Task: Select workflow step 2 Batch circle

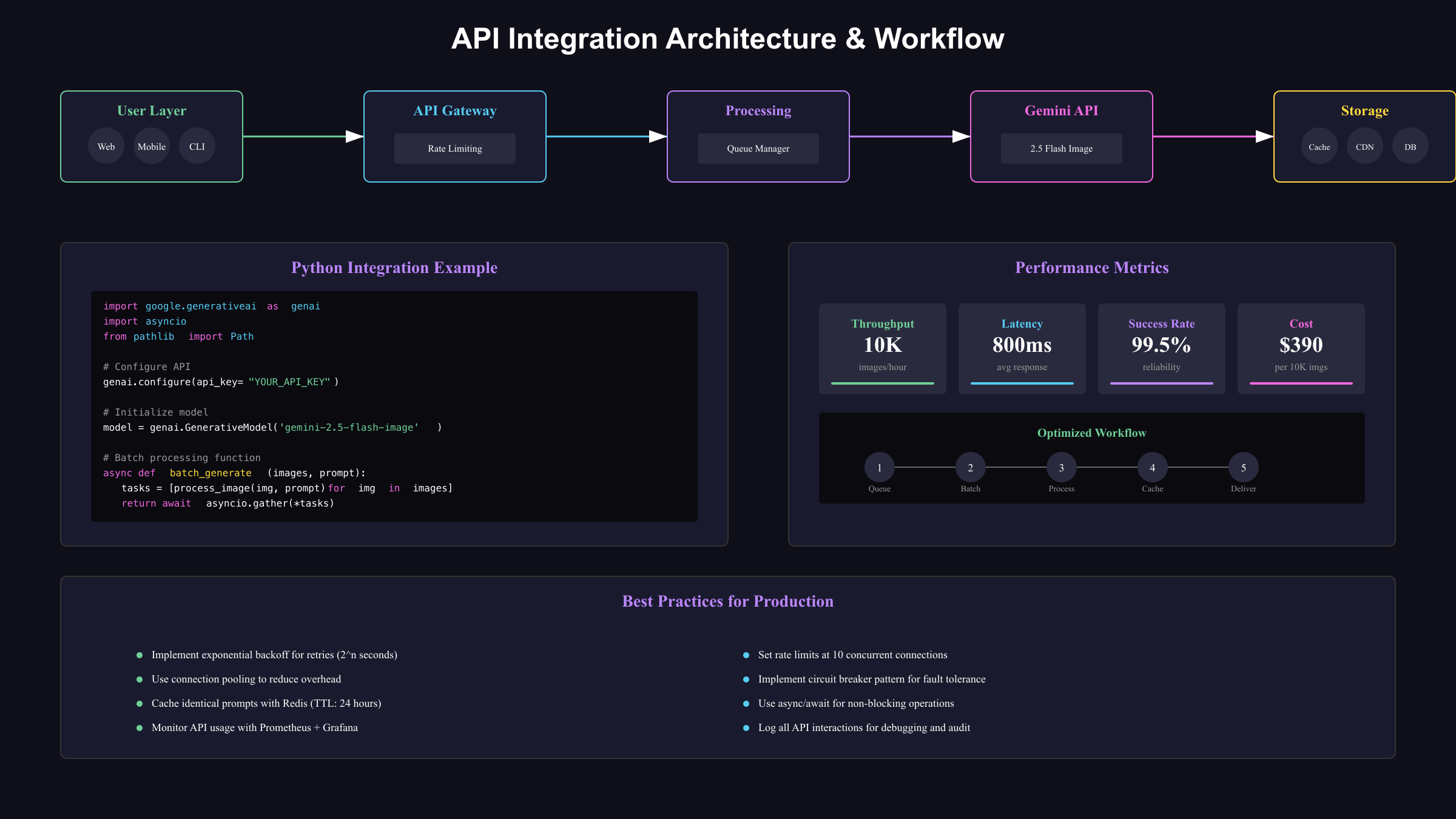Action: [x=971, y=467]
